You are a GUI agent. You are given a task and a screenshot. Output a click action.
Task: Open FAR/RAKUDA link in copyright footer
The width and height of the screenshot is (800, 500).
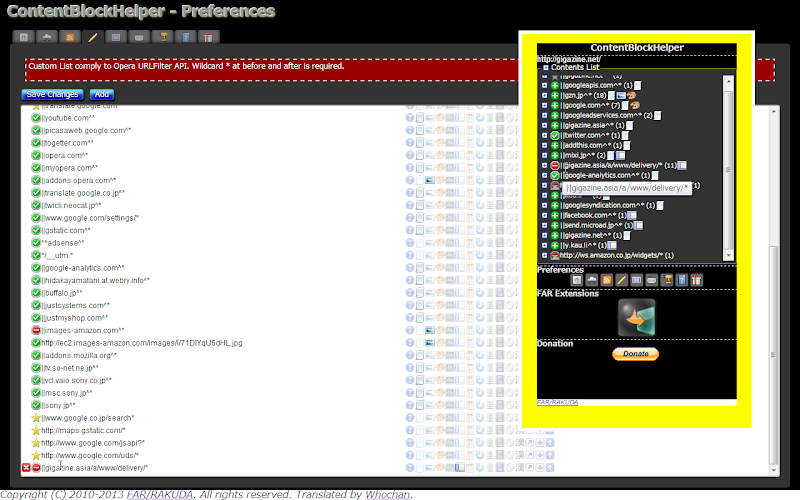click(160, 494)
